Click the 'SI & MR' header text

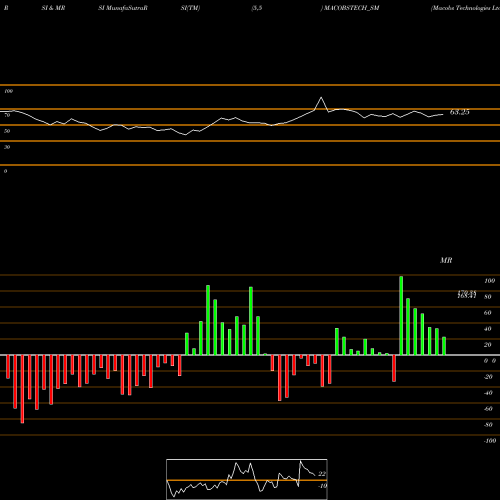[53, 8]
